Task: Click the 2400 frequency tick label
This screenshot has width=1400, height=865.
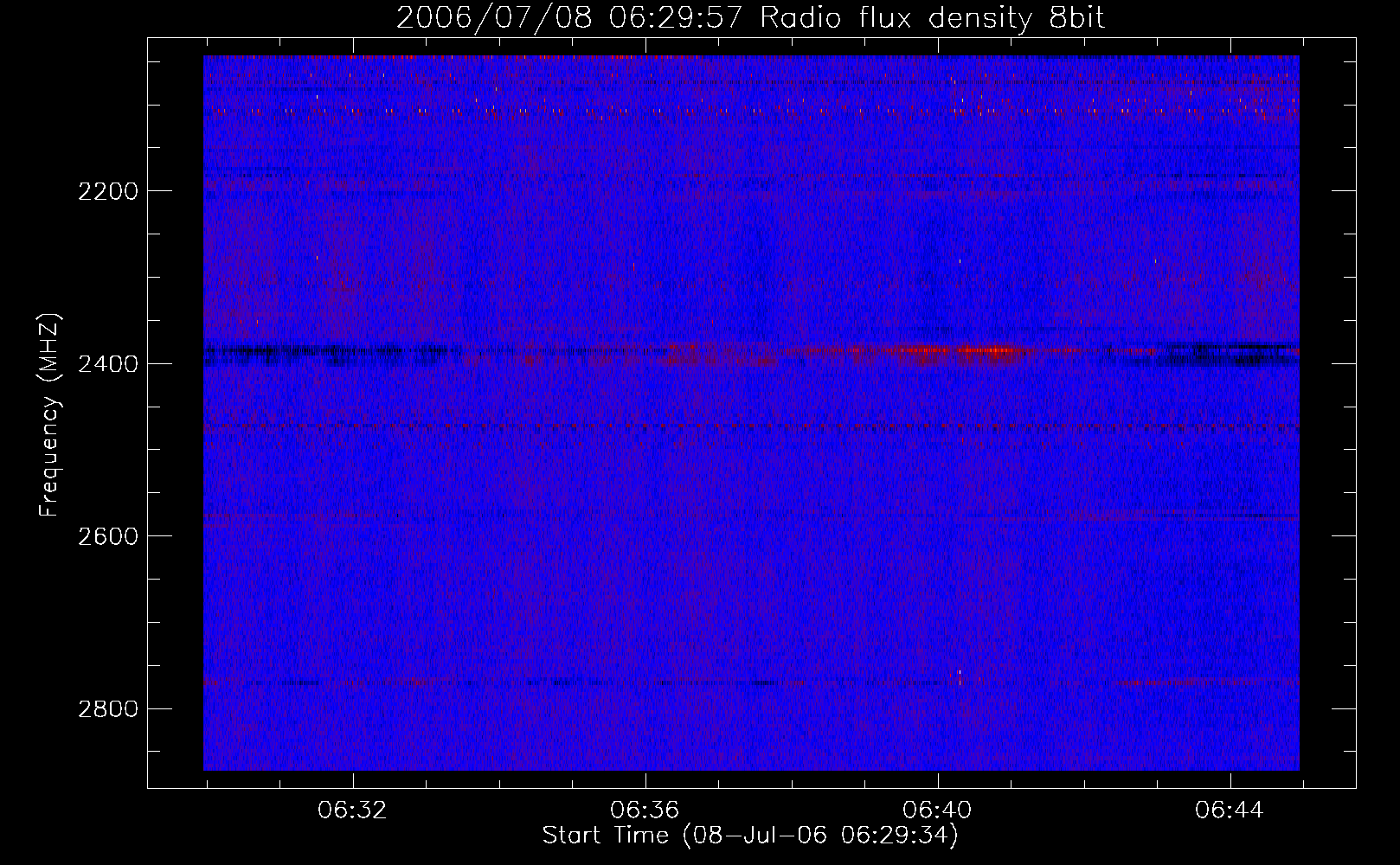Action: click(x=108, y=364)
